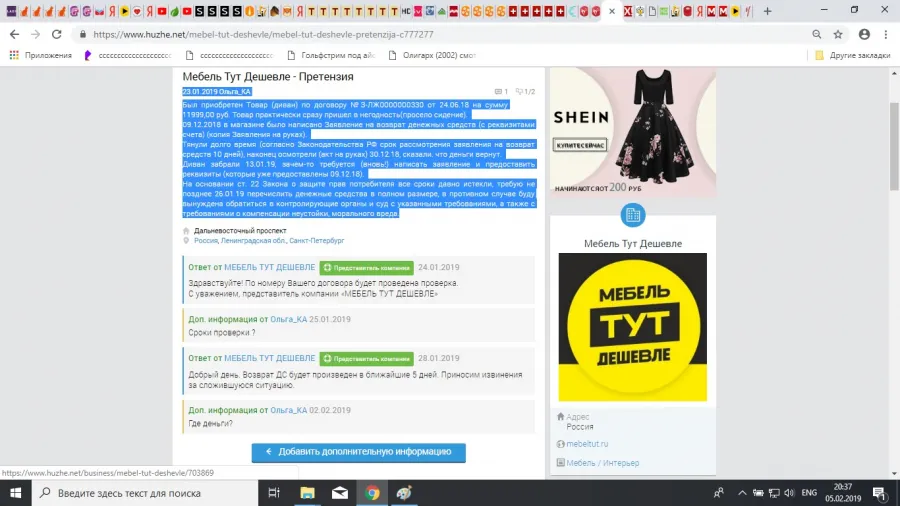Open a new browser tab
The height and width of the screenshot is (506, 900).
point(767,11)
